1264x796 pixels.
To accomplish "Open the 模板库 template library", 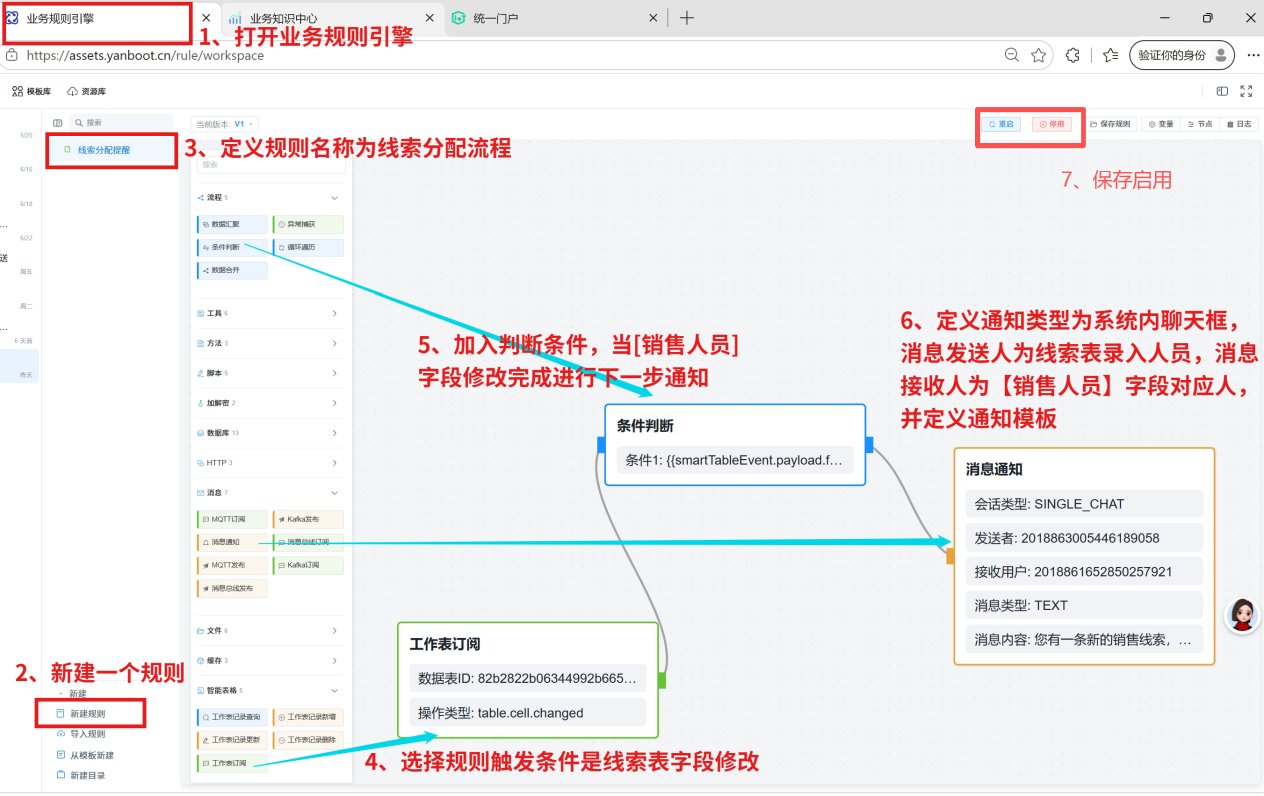I will pos(31,91).
